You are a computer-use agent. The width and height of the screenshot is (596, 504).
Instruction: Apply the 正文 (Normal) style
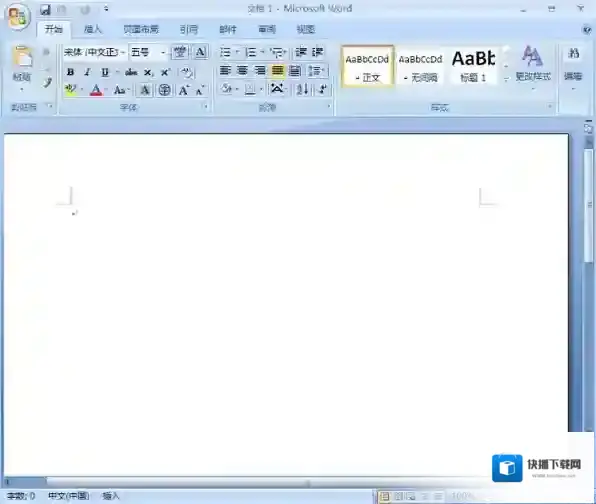pos(367,67)
